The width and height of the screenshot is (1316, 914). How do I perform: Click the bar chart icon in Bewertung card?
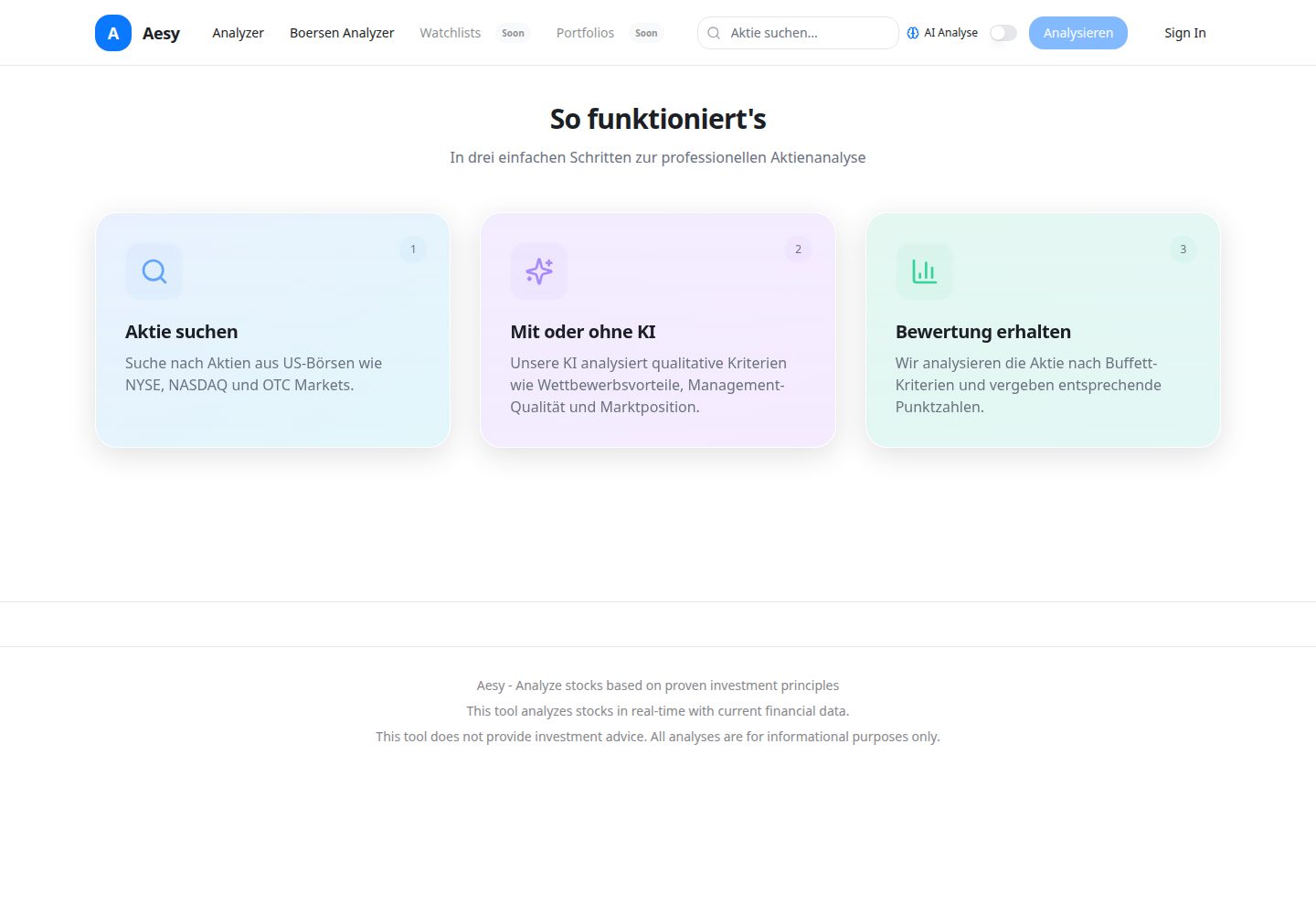[x=924, y=271]
